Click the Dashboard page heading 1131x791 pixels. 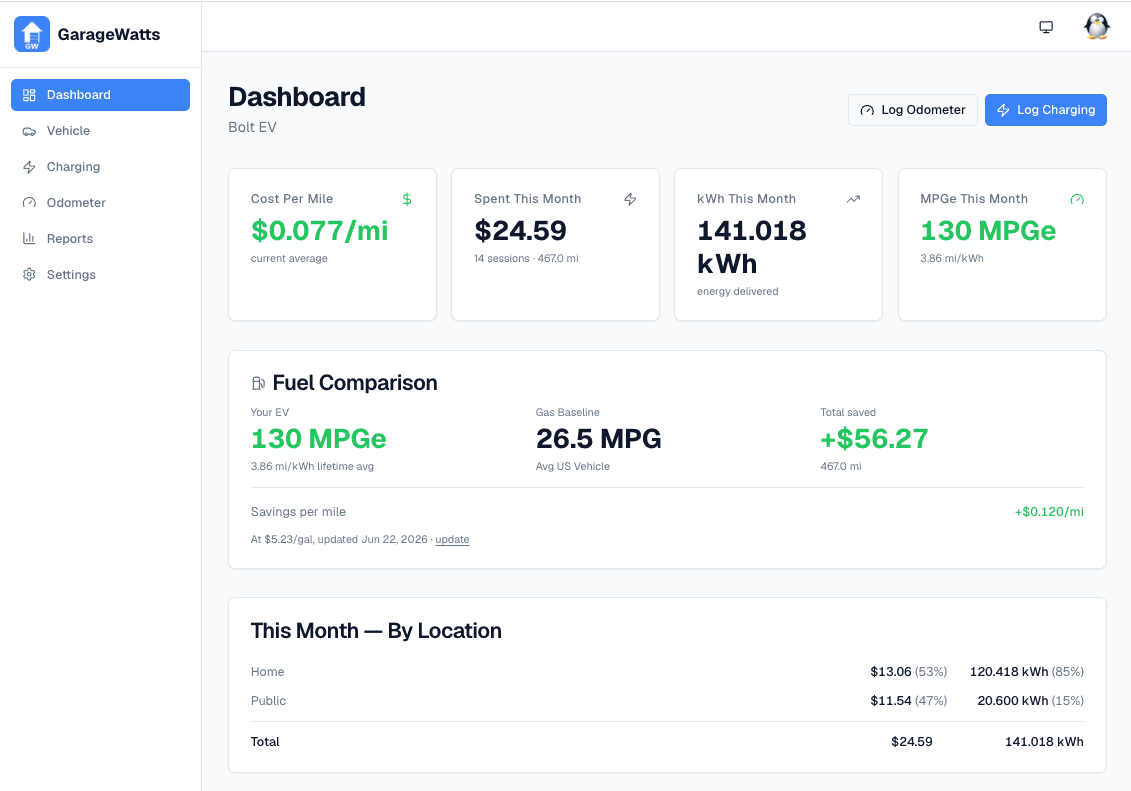[297, 97]
